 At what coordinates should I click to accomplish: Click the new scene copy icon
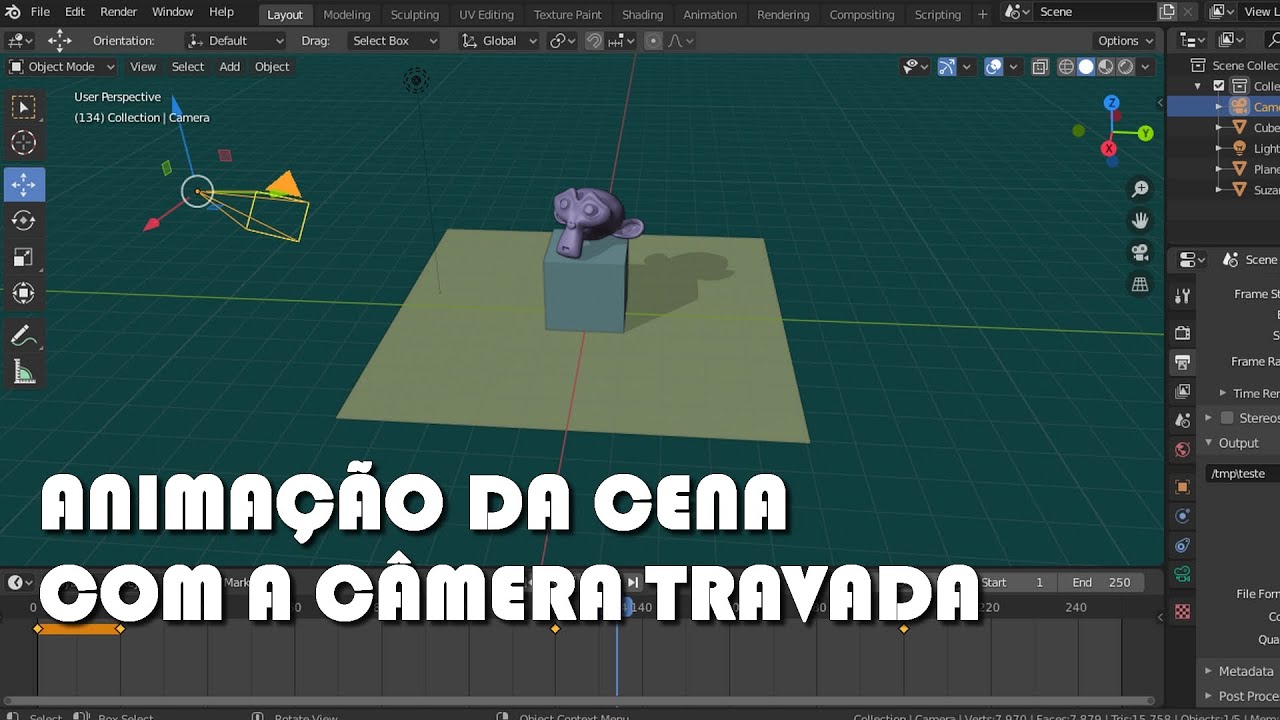pyautogui.click(x=1167, y=12)
